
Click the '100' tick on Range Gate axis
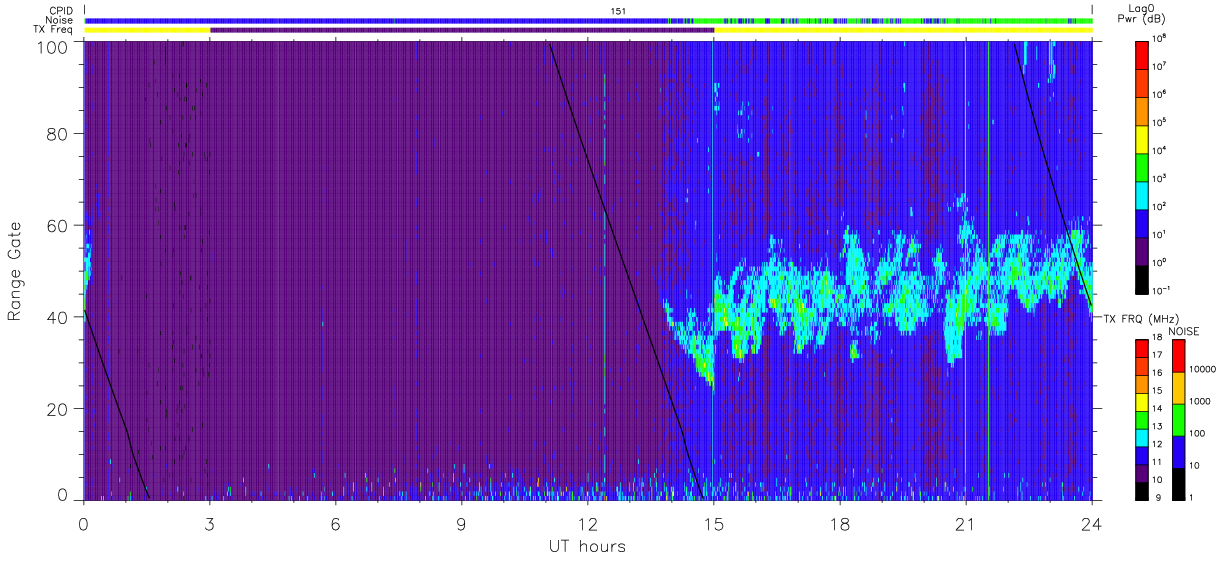tap(54, 47)
